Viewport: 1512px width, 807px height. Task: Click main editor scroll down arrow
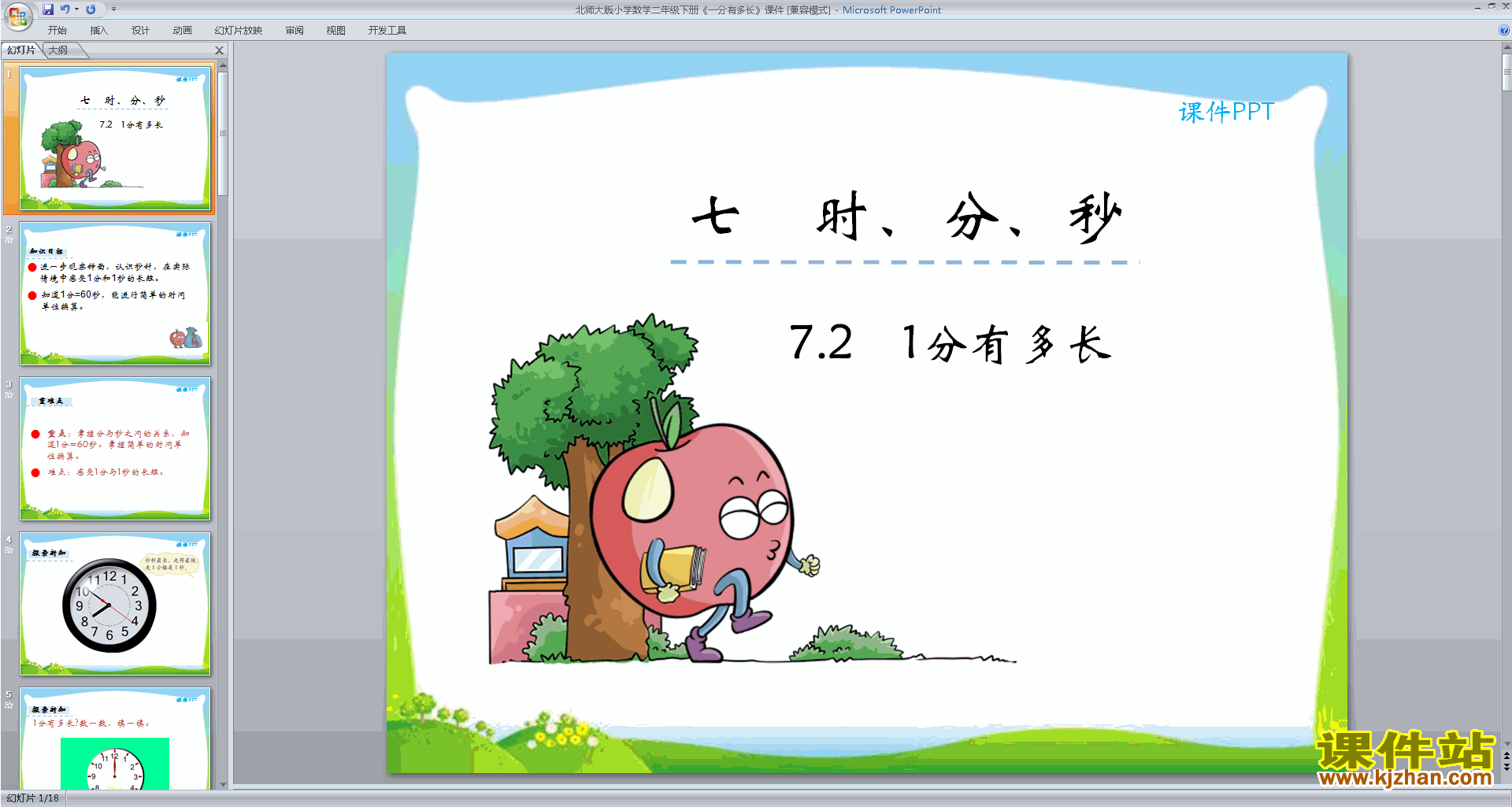click(x=1506, y=743)
